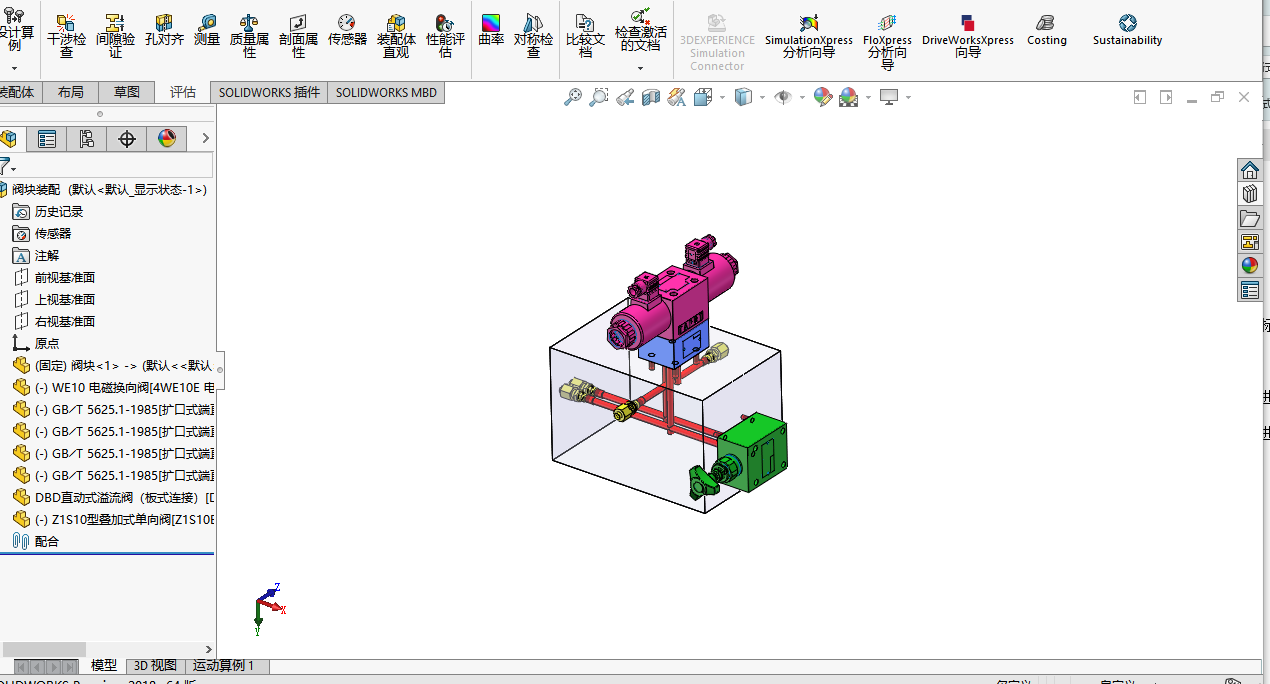The image size is (1270, 684).
Task: Open Compare Documents (比较文档)
Action: (585, 36)
